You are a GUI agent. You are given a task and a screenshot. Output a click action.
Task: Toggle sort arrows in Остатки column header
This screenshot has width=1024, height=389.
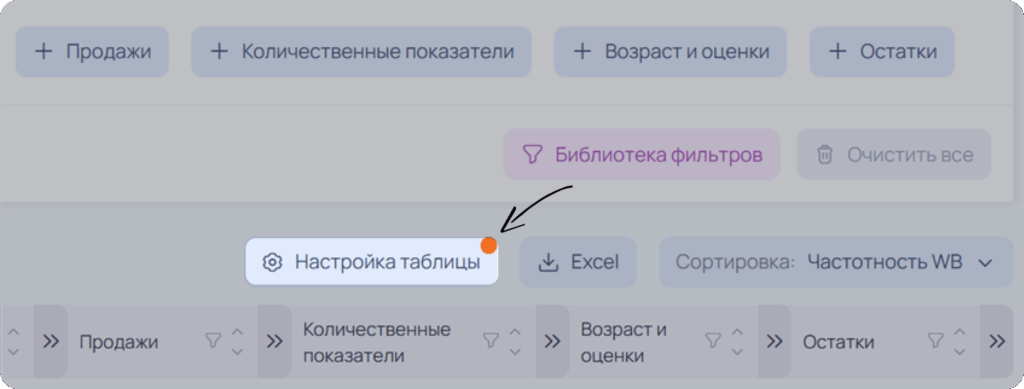[959, 341]
